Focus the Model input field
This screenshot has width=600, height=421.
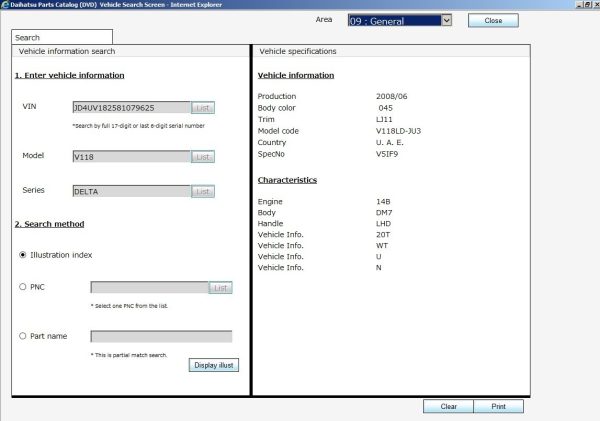coord(132,157)
